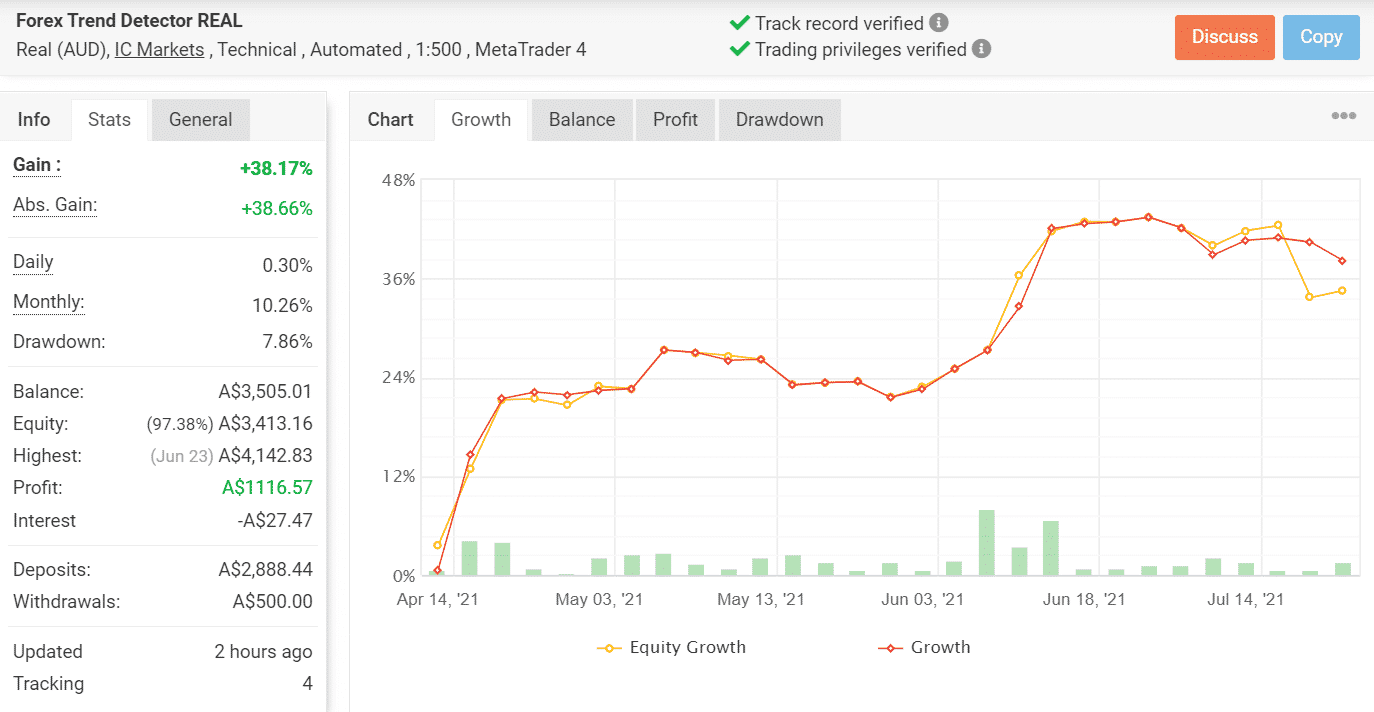Open the IC Markets broker link
This screenshot has height=712, width=1374.
point(159,49)
